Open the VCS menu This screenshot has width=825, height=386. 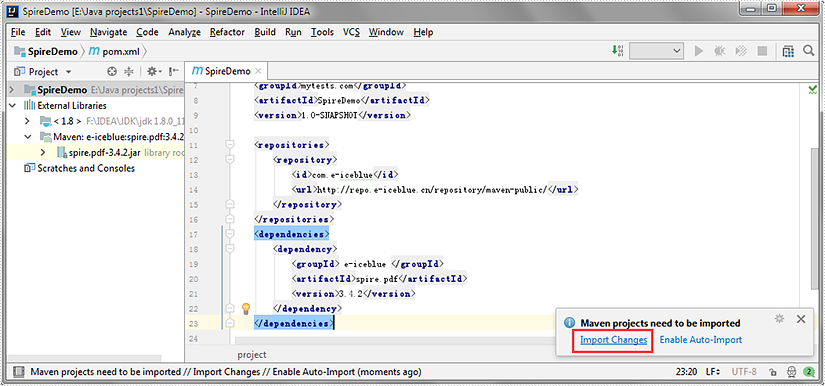(x=351, y=32)
